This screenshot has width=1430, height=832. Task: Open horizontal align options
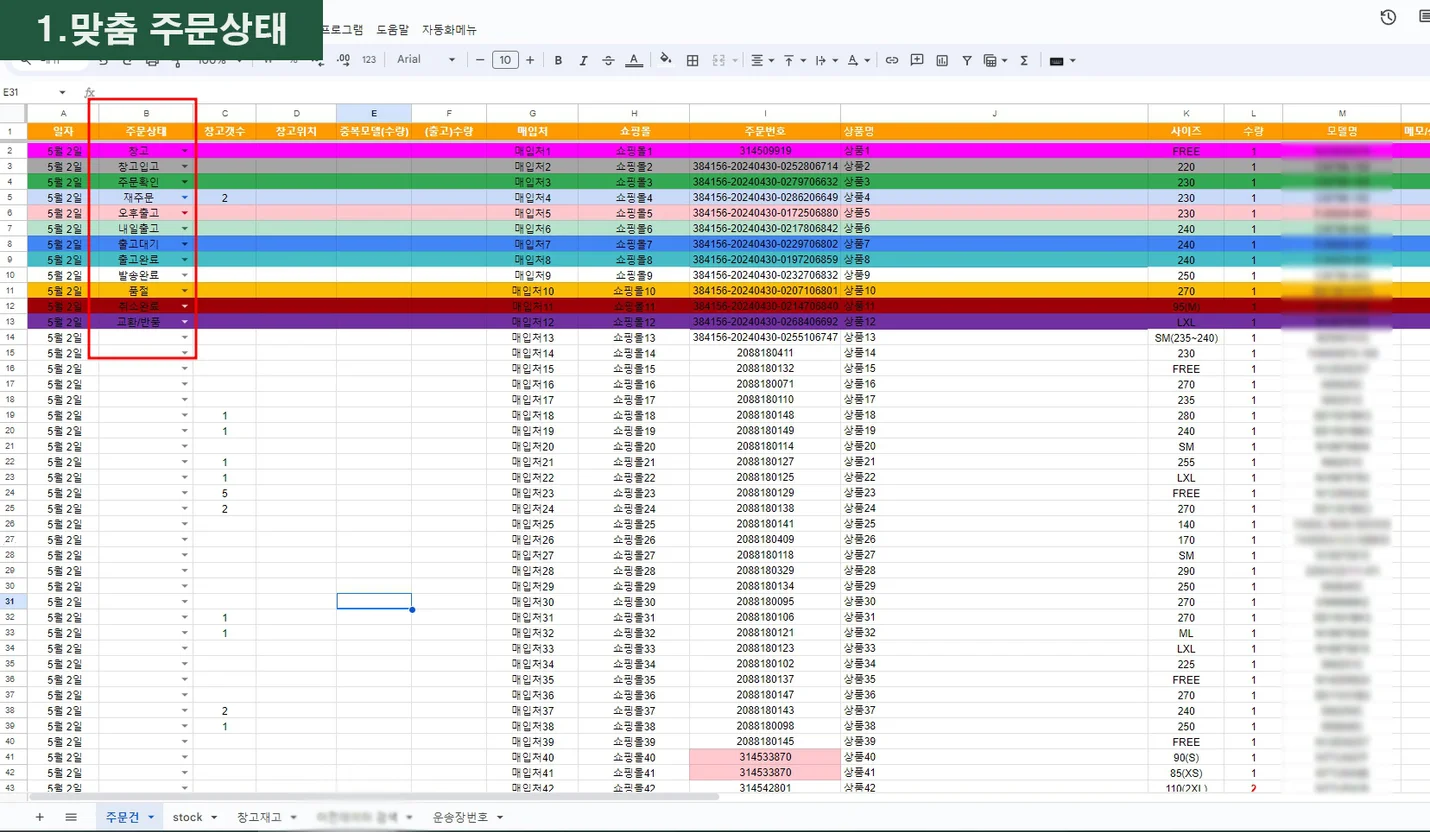[x=762, y=60]
